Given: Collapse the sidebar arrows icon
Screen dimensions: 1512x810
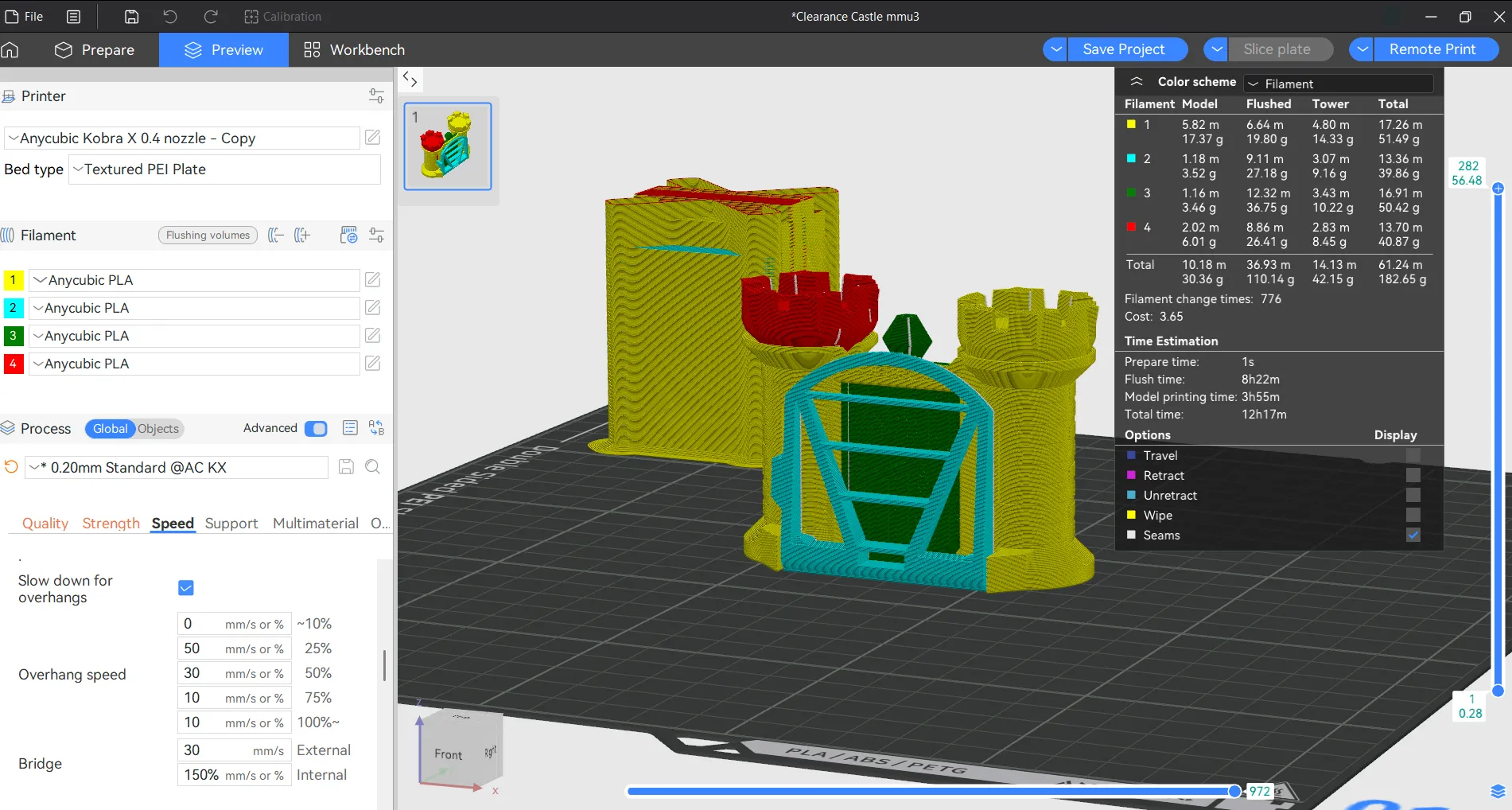Looking at the screenshot, I should (410, 79).
